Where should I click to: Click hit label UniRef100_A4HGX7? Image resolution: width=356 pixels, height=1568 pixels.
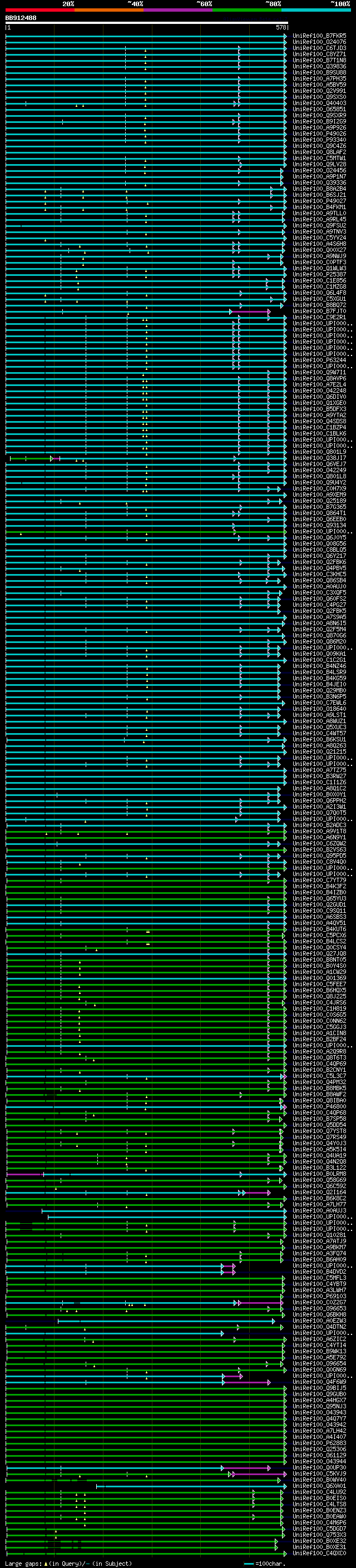click(319, 1400)
